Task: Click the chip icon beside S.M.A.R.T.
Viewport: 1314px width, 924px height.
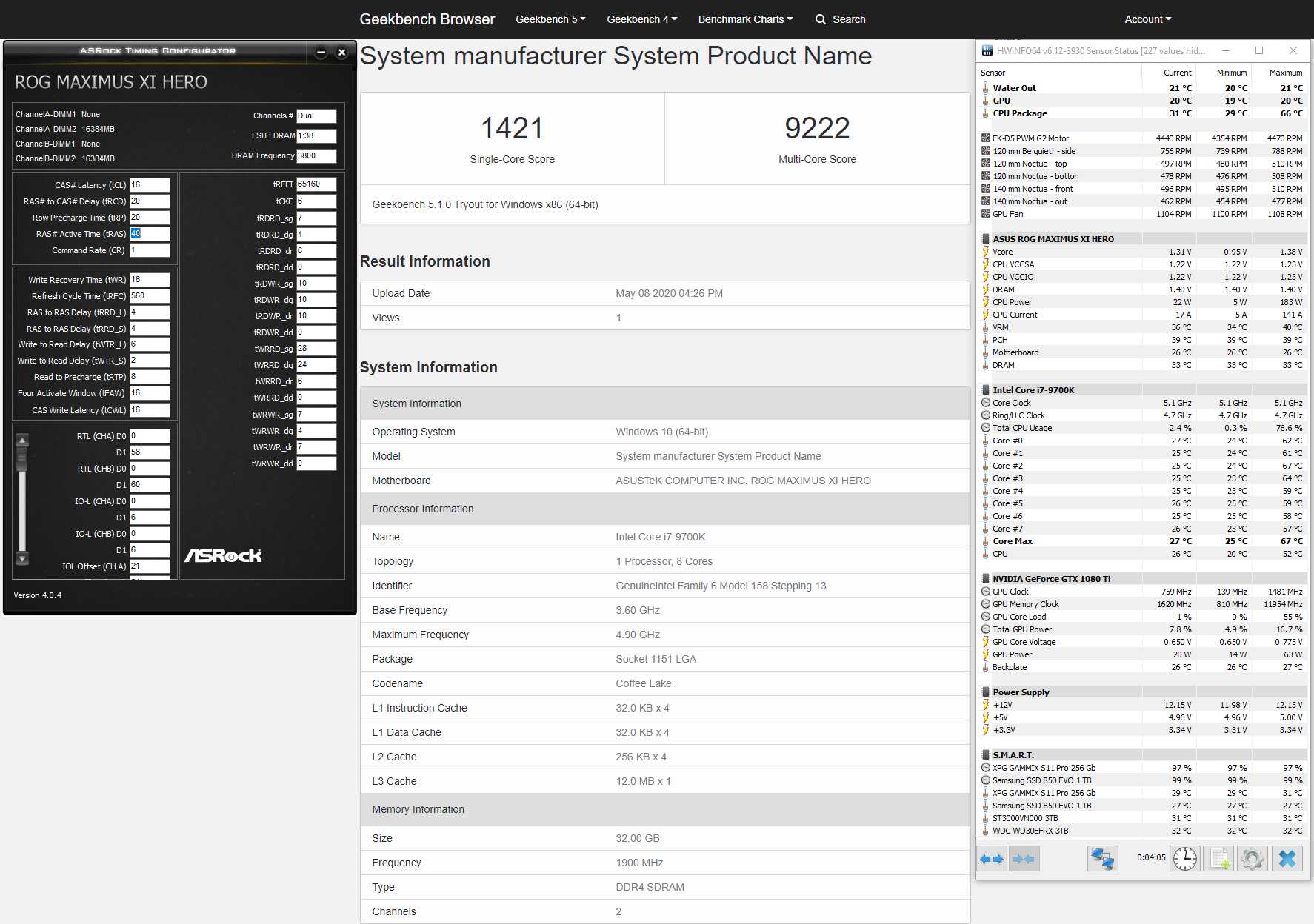Action: coord(986,755)
